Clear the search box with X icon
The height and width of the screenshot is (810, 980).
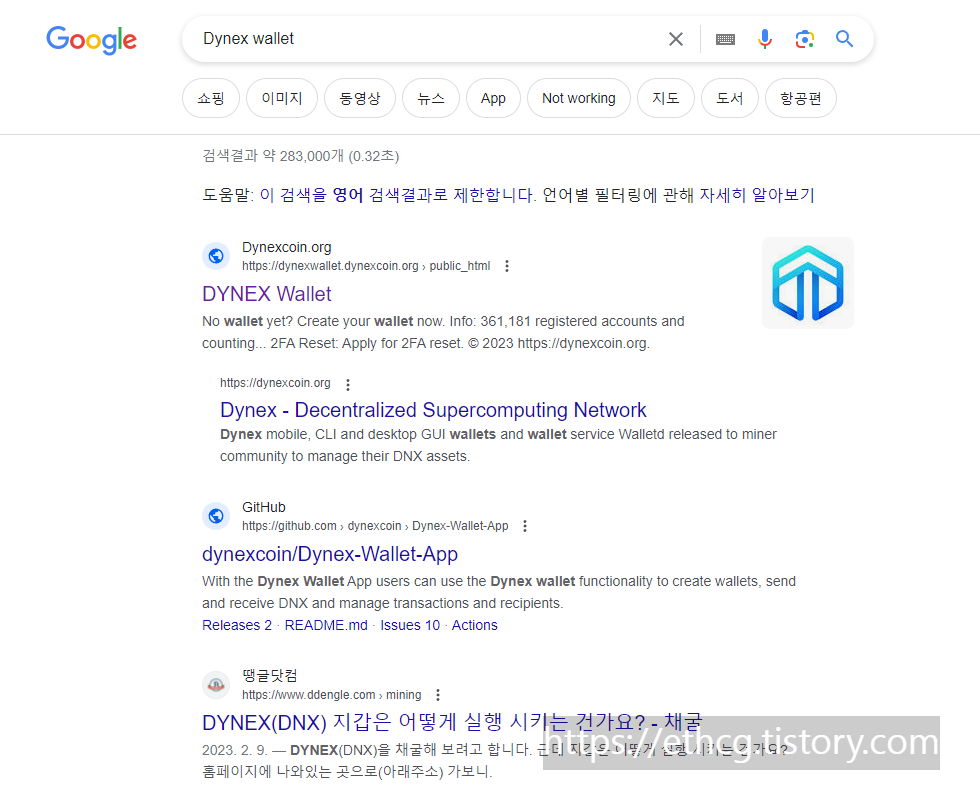(x=676, y=39)
